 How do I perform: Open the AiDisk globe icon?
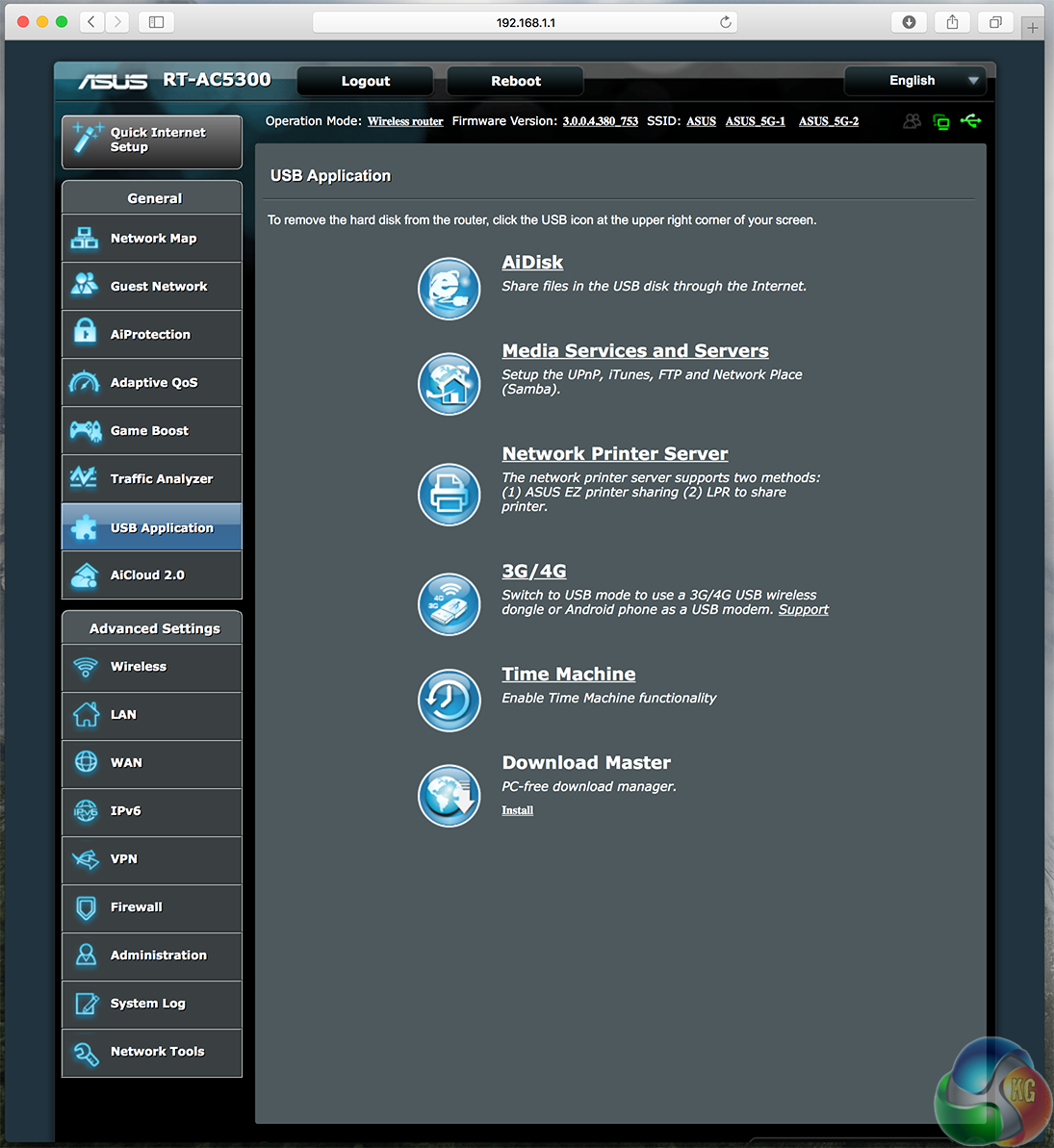click(449, 289)
